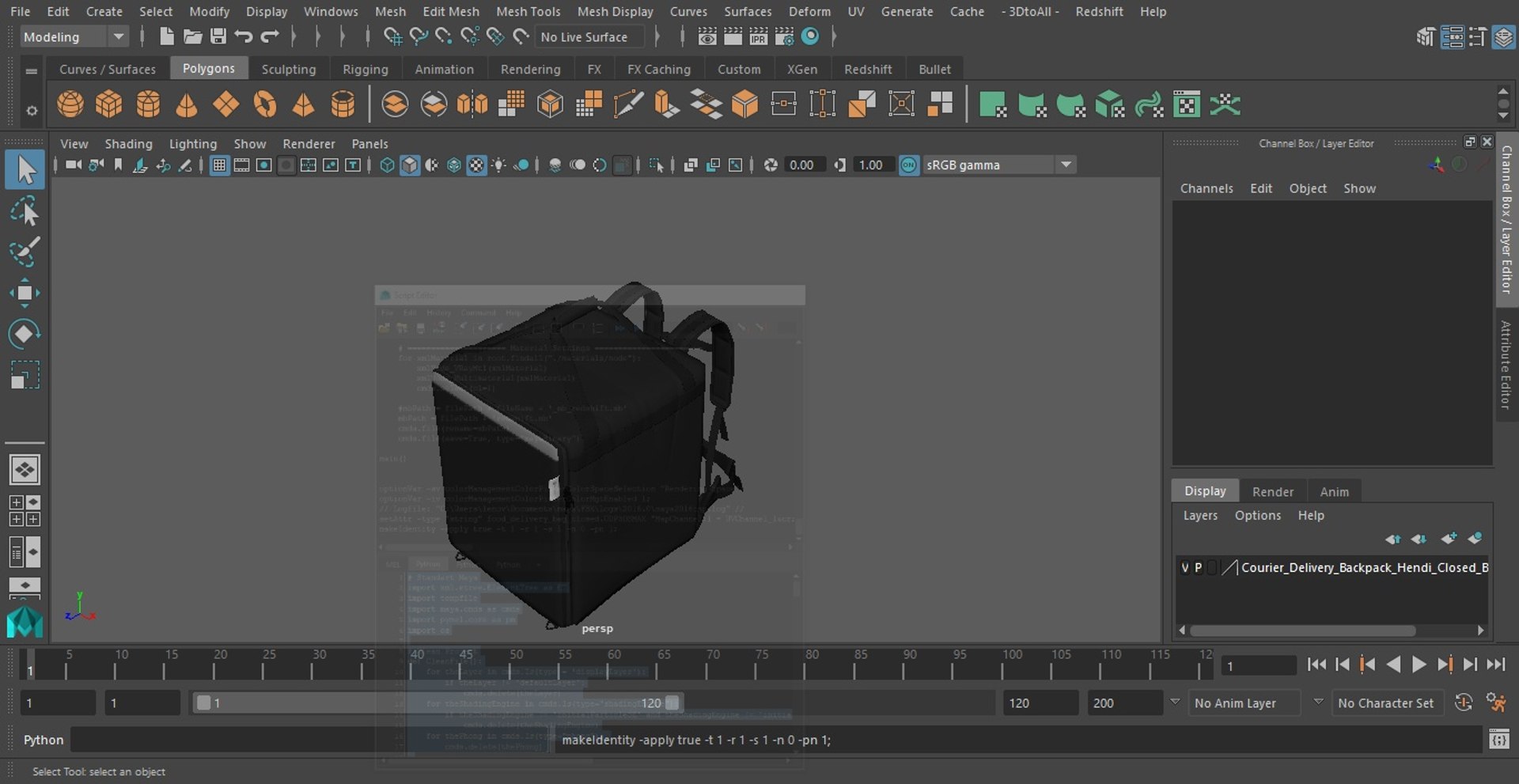Toggle viewport use all lights
1519x784 pixels.
[499, 165]
